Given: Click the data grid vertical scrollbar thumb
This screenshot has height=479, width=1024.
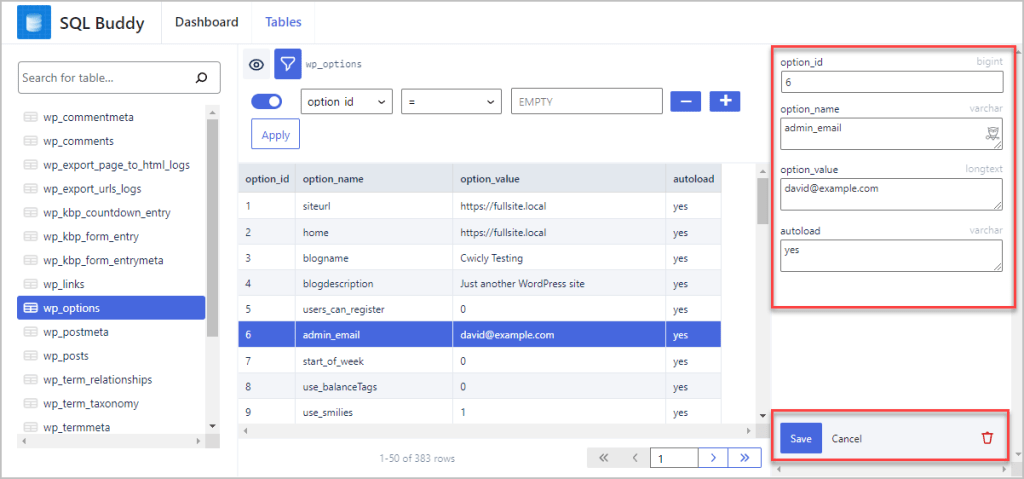Looking at the screenshot, I should [x=762, y=201].
